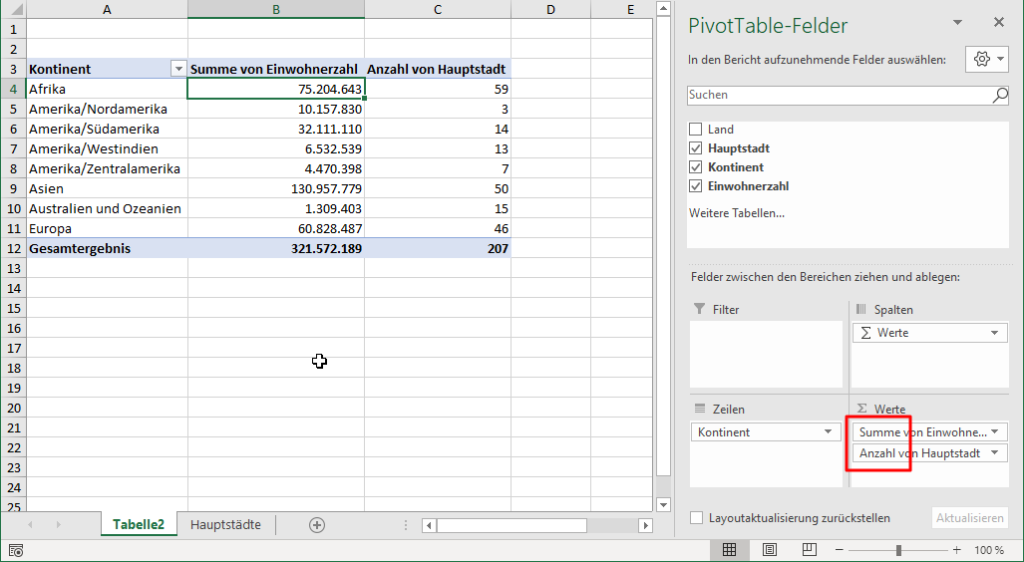Zoom out with the minus icon

[840, 550]
